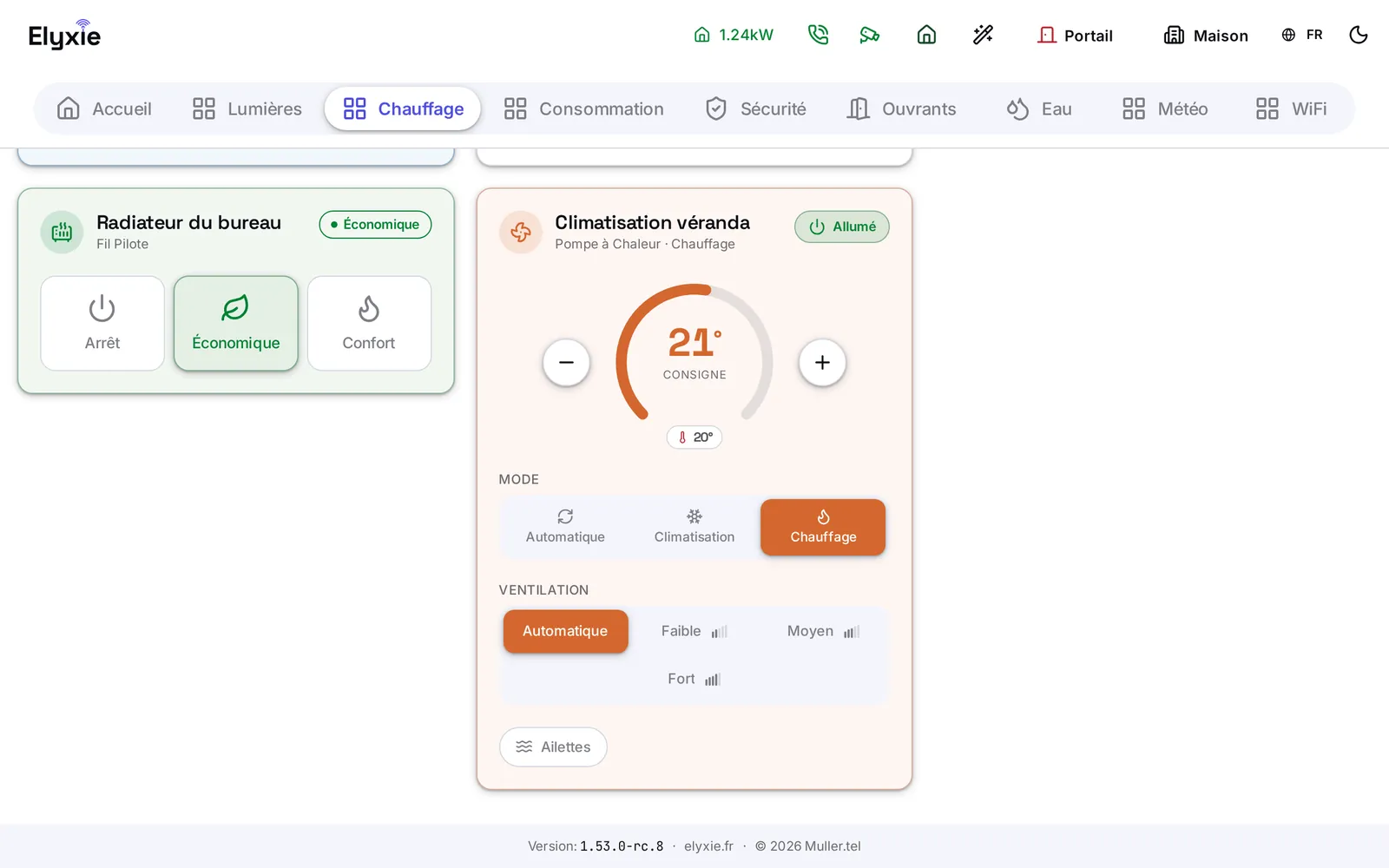Image resolution: width=1389 pixels, height=868 pixels.
Task: Open the security camera icon in header
Action: coord(870,35)
